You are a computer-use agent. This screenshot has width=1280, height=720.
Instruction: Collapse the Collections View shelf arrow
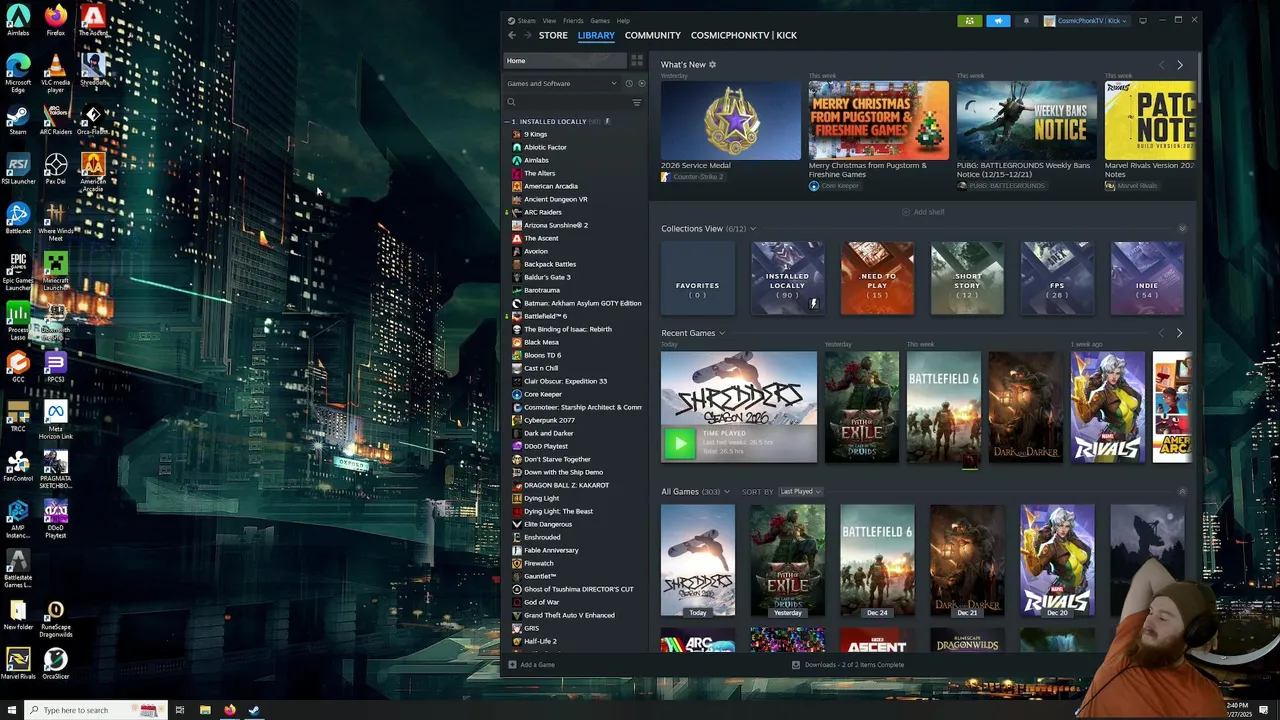coord(1182,229)
